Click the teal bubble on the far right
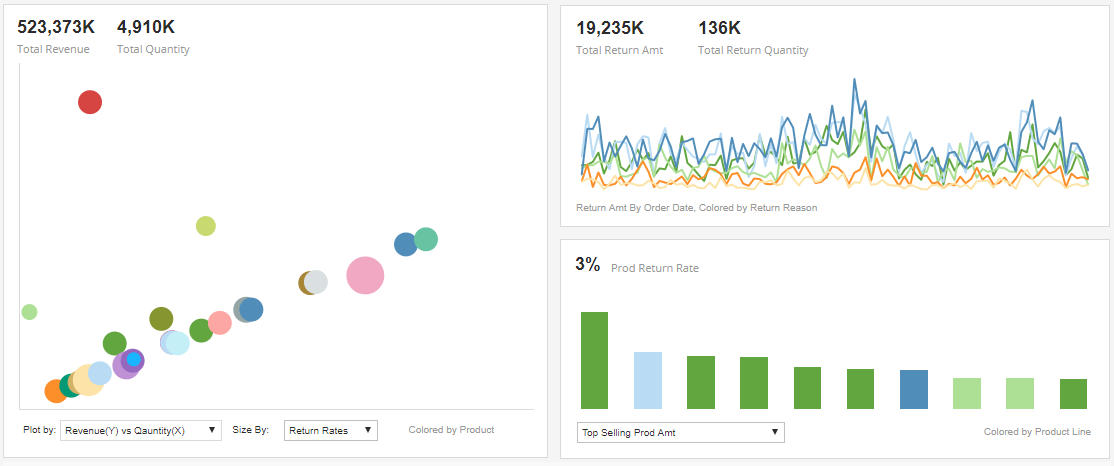 tap(427, 239)
